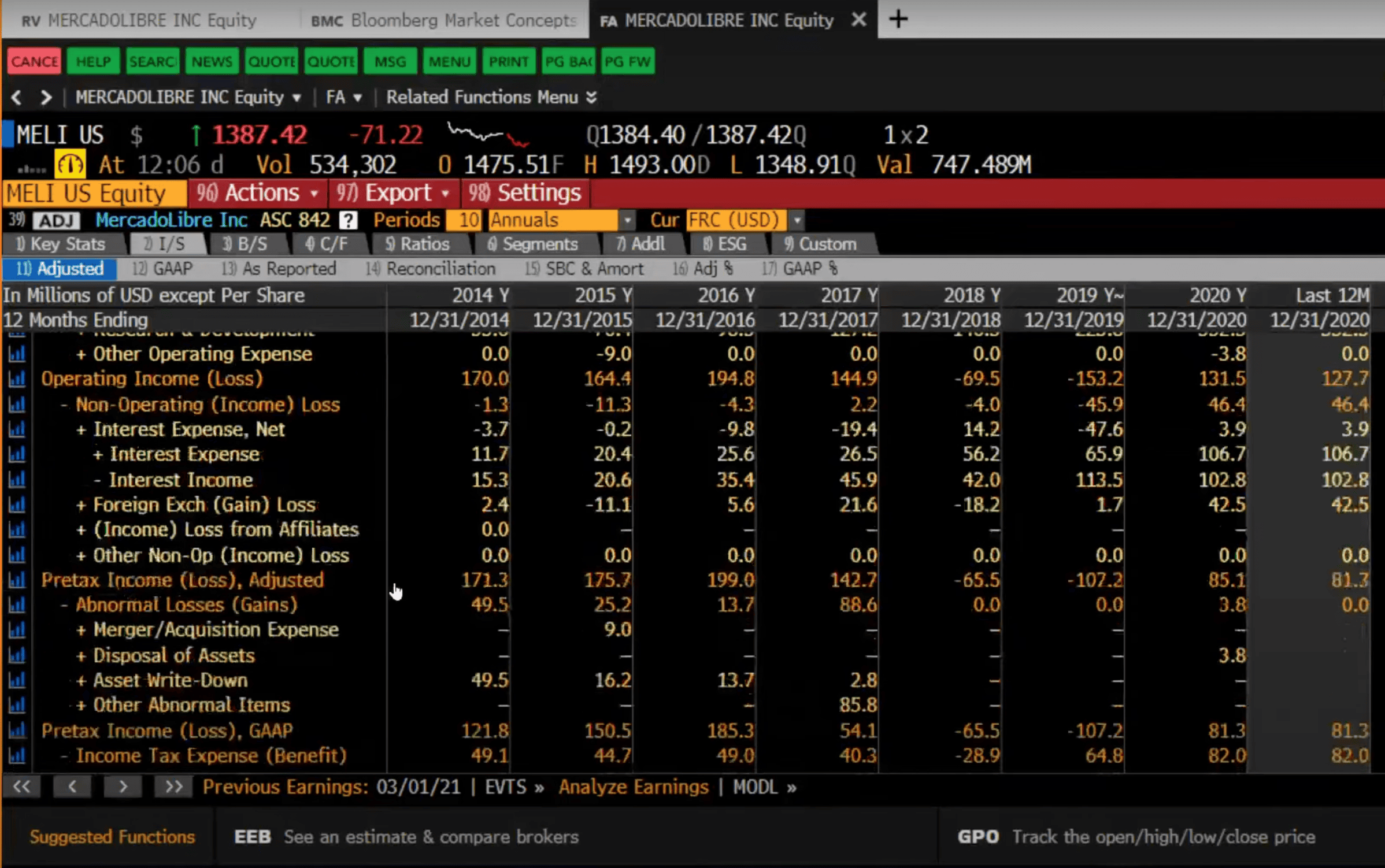
Task: Go back with the left navigation arrow
Action: click(16, 97)
